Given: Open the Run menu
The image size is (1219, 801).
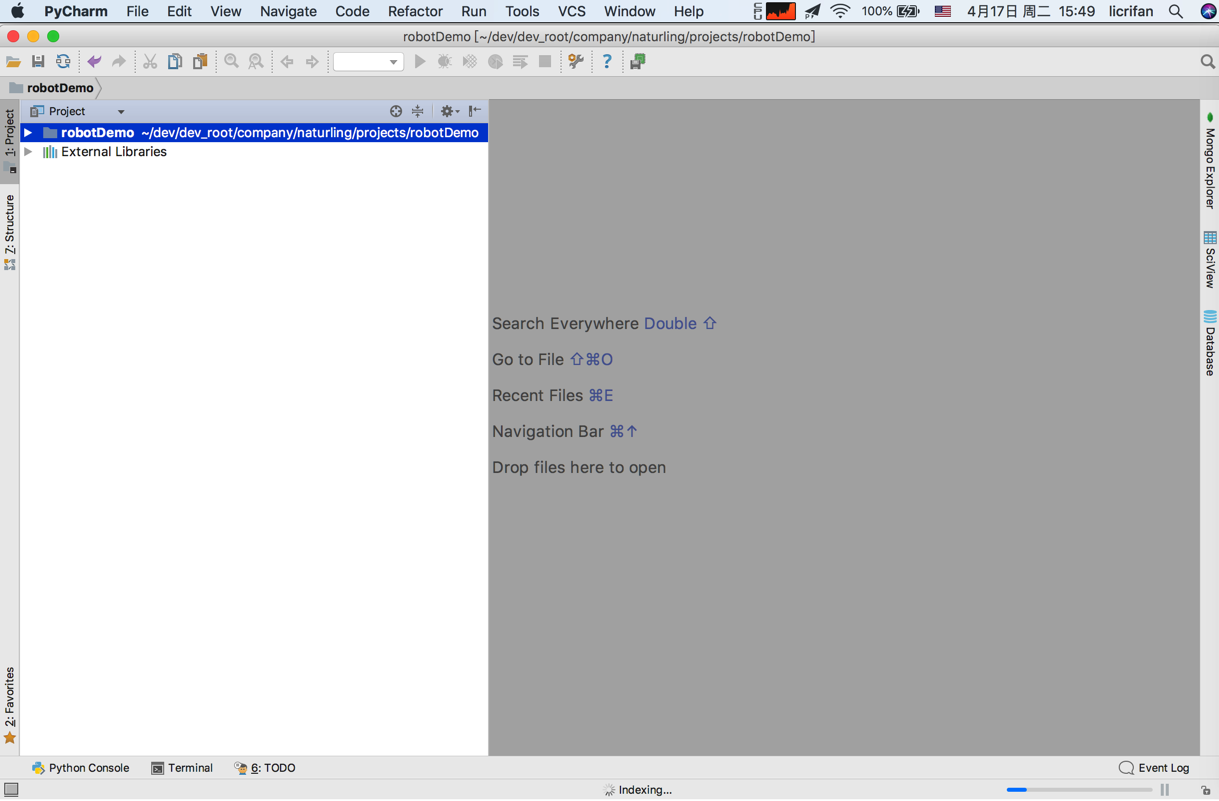Looking at the screenshot, I should tap(473, 11).
